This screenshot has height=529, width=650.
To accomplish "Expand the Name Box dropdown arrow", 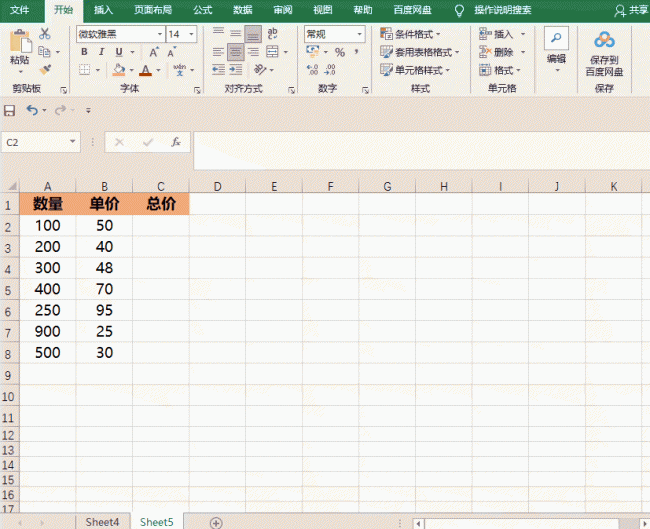I will pyautogui.click(x=73, y=142).
